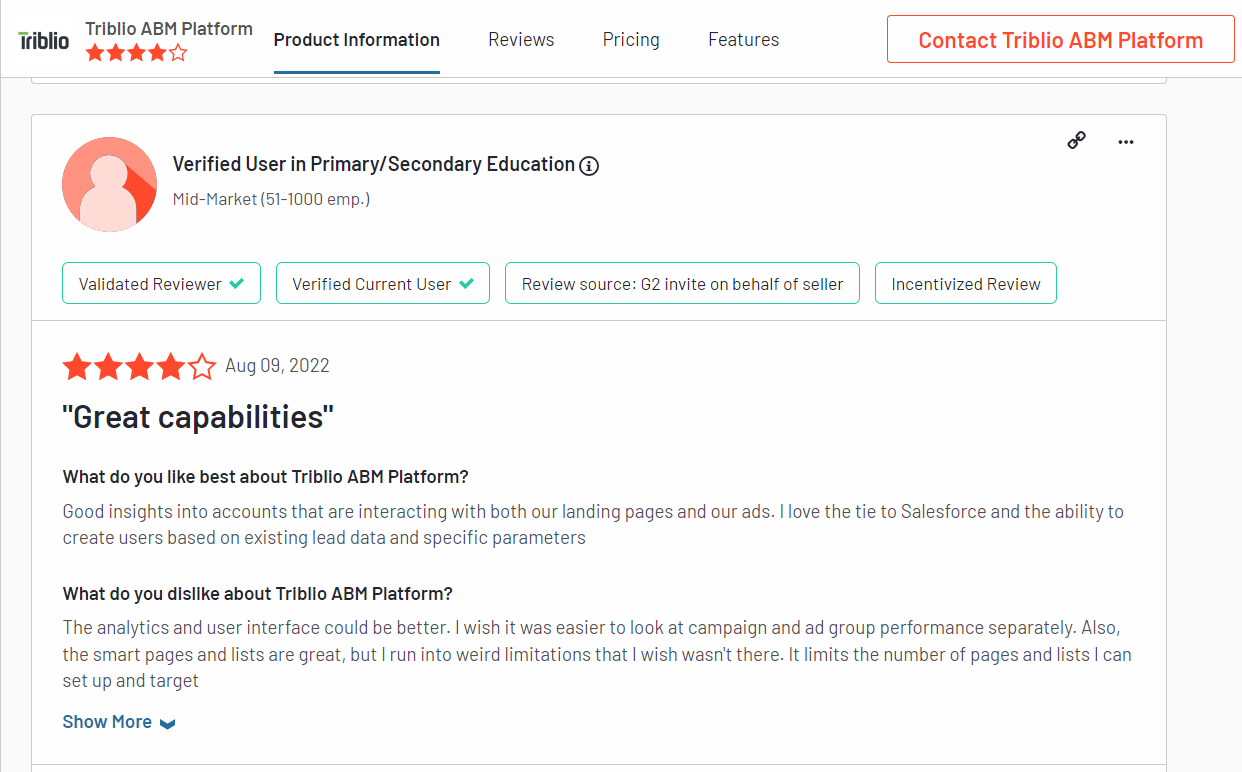Viewport: 1242px width, 772px height.
Task: Click the Triblio ABM Platform product name
Action: 169,28
